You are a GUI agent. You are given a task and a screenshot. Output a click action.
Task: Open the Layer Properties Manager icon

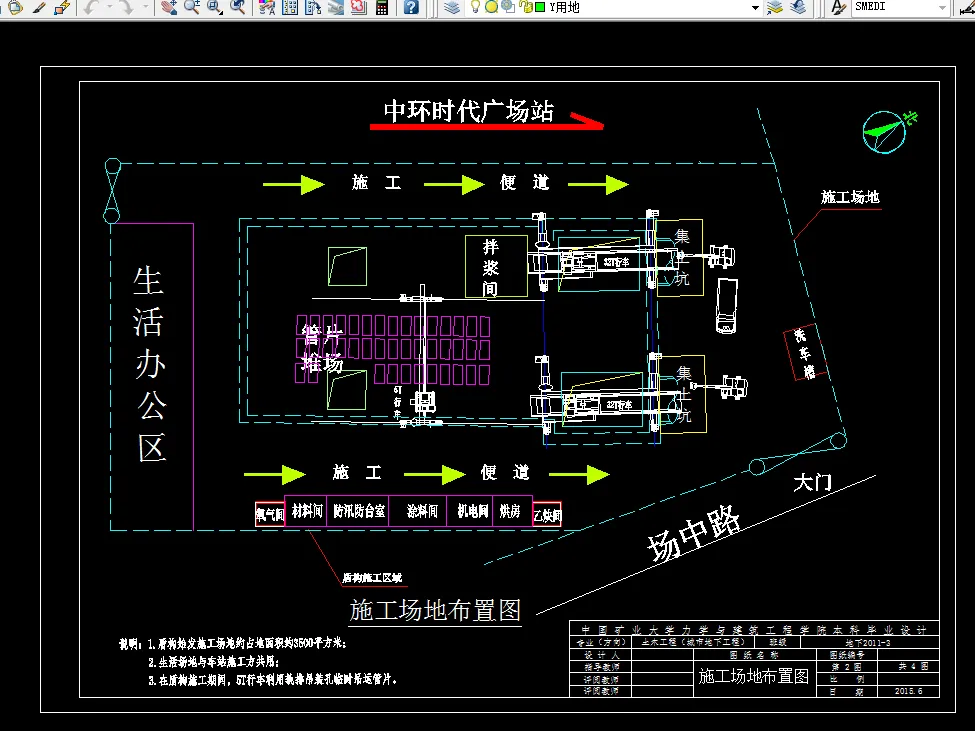[x=452, y=8]
